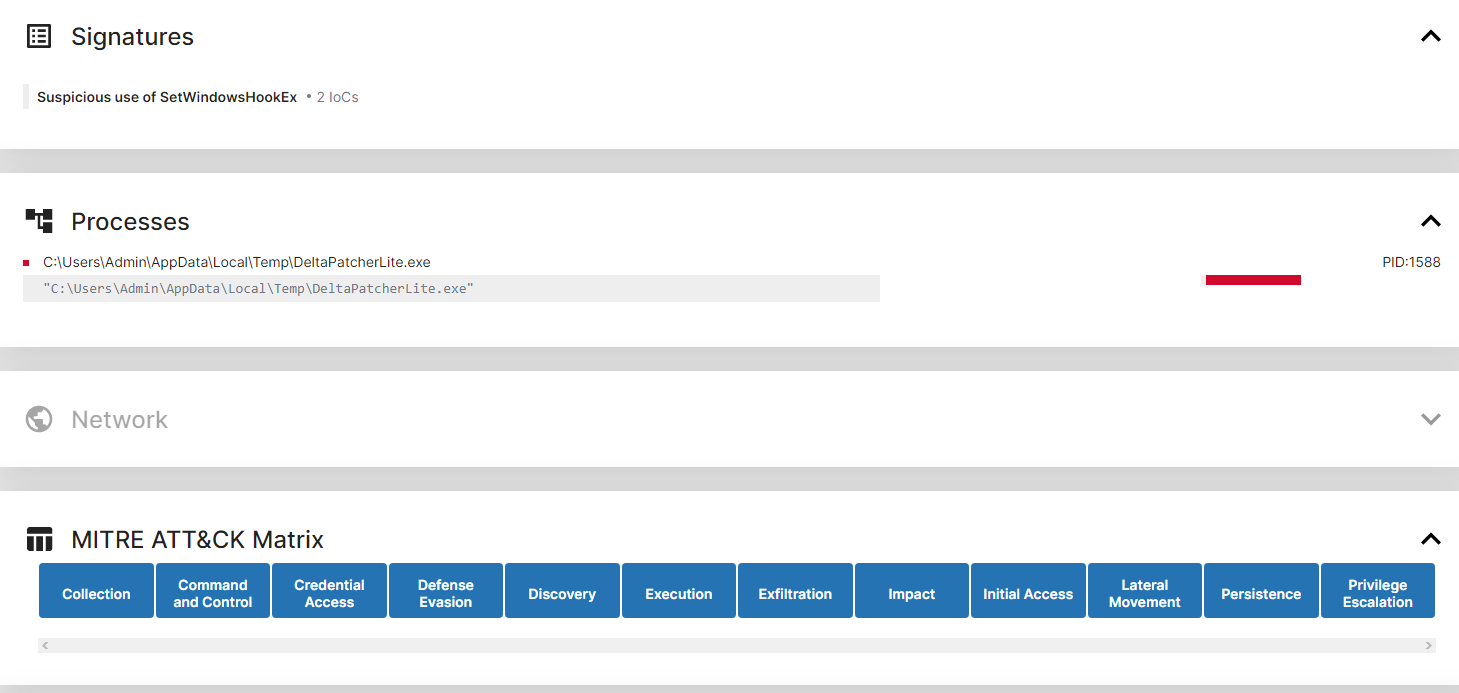The image size is (1459, 693).
Task: Open the Suspicious use of SetWindowsHookEx signature
Action: (167, 97)
